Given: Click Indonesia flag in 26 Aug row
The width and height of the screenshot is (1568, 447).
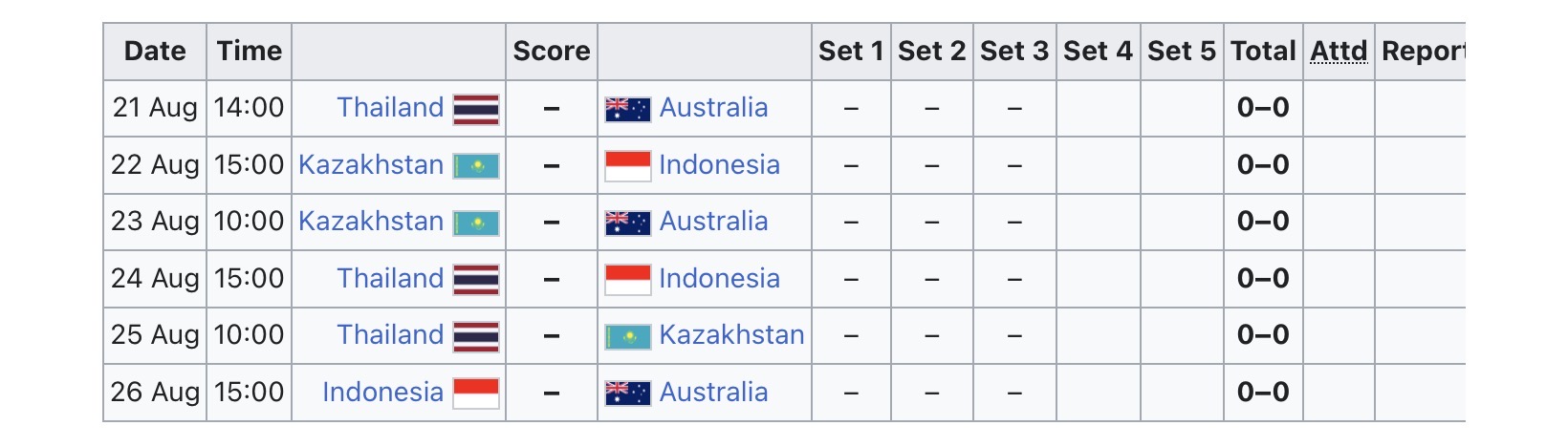Looking at the screenshot, I should tap(476, 394).
